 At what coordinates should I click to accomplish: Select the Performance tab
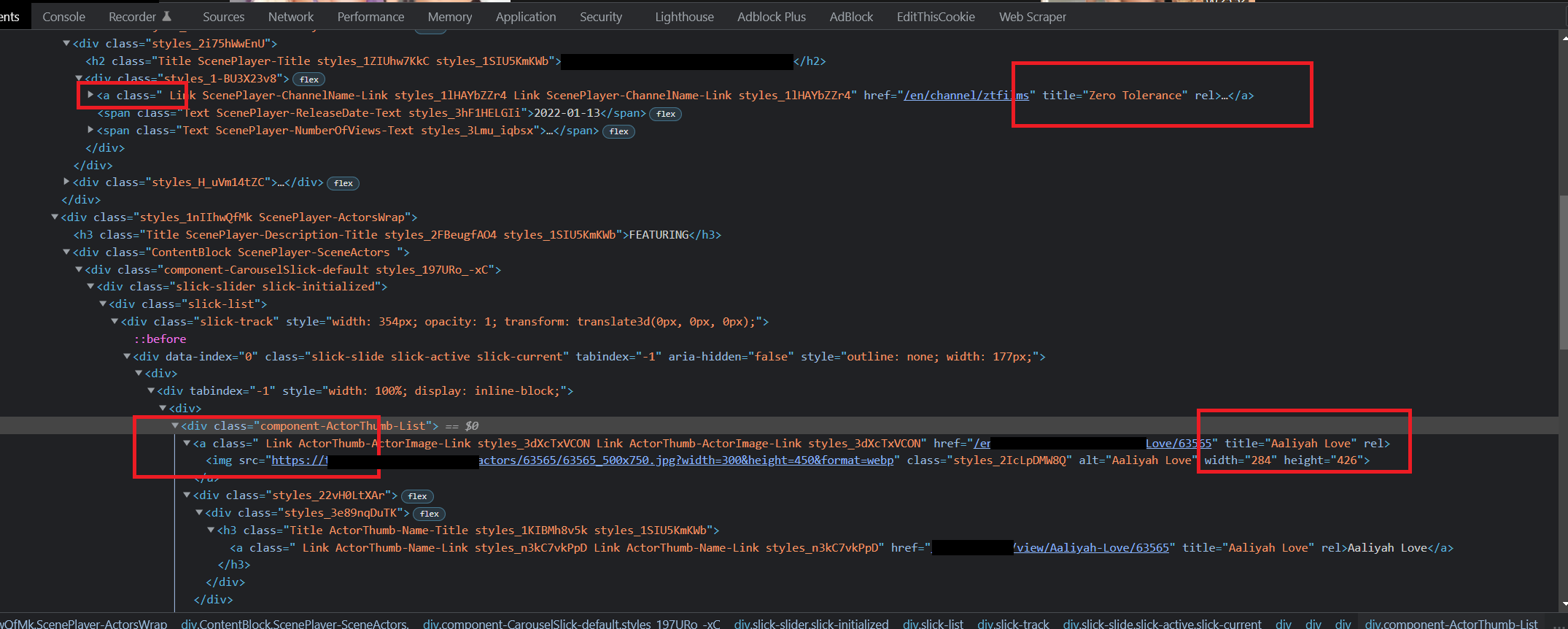coord(370,16)
